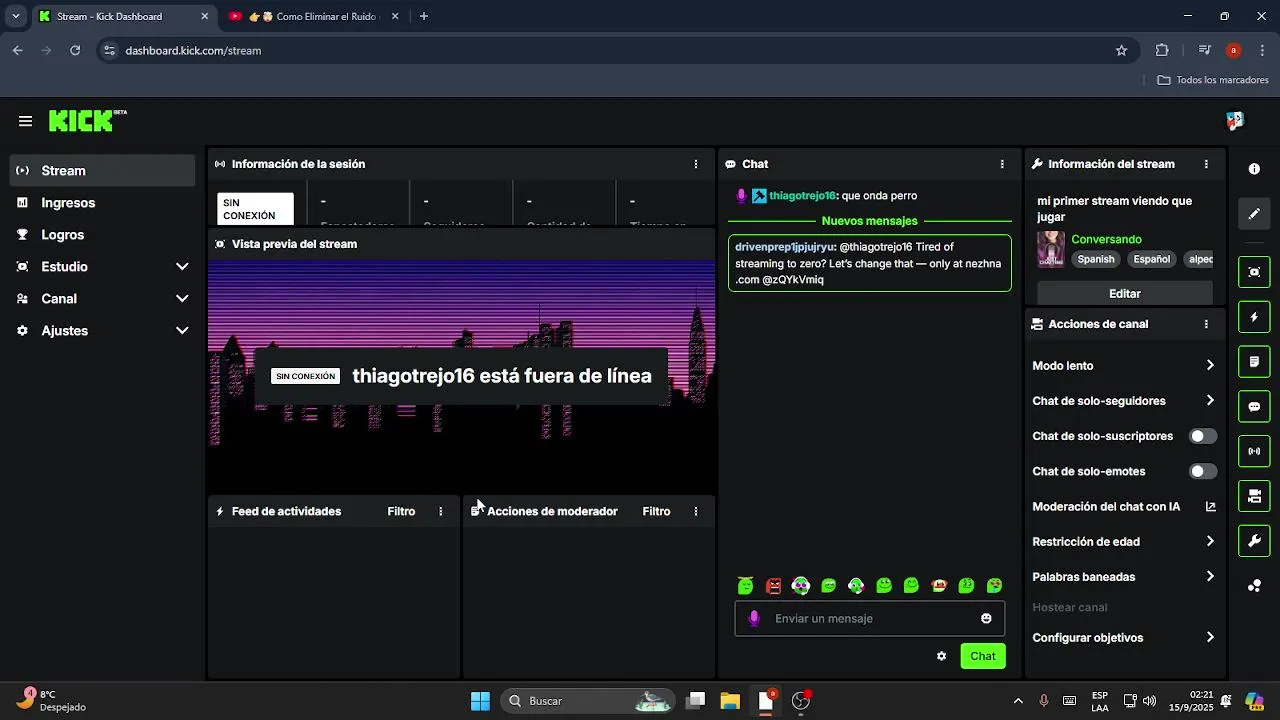Open Moderación del chat con IA link
1280x720 pixels.
[1124, 507]
